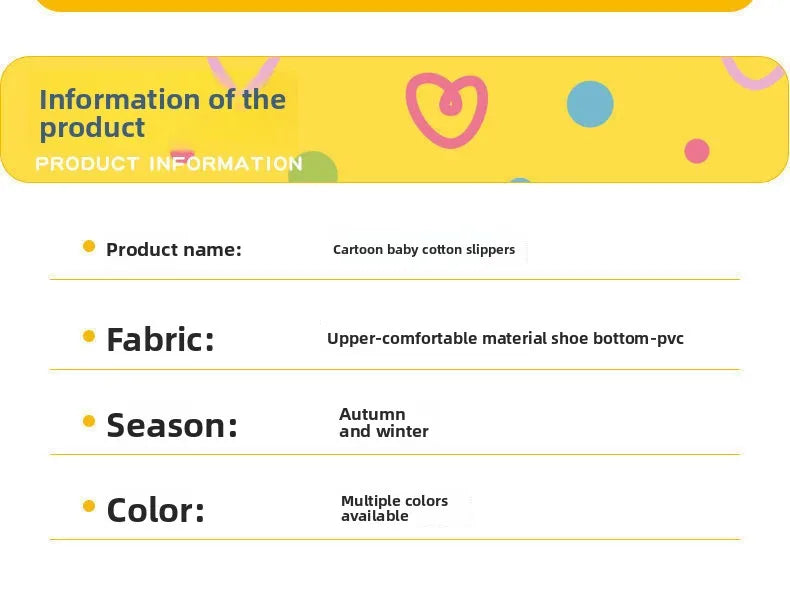The width and height of the screenshot is (790, 589).
Task: Click the small pink dot in banner
Action: tap(697, 151)
